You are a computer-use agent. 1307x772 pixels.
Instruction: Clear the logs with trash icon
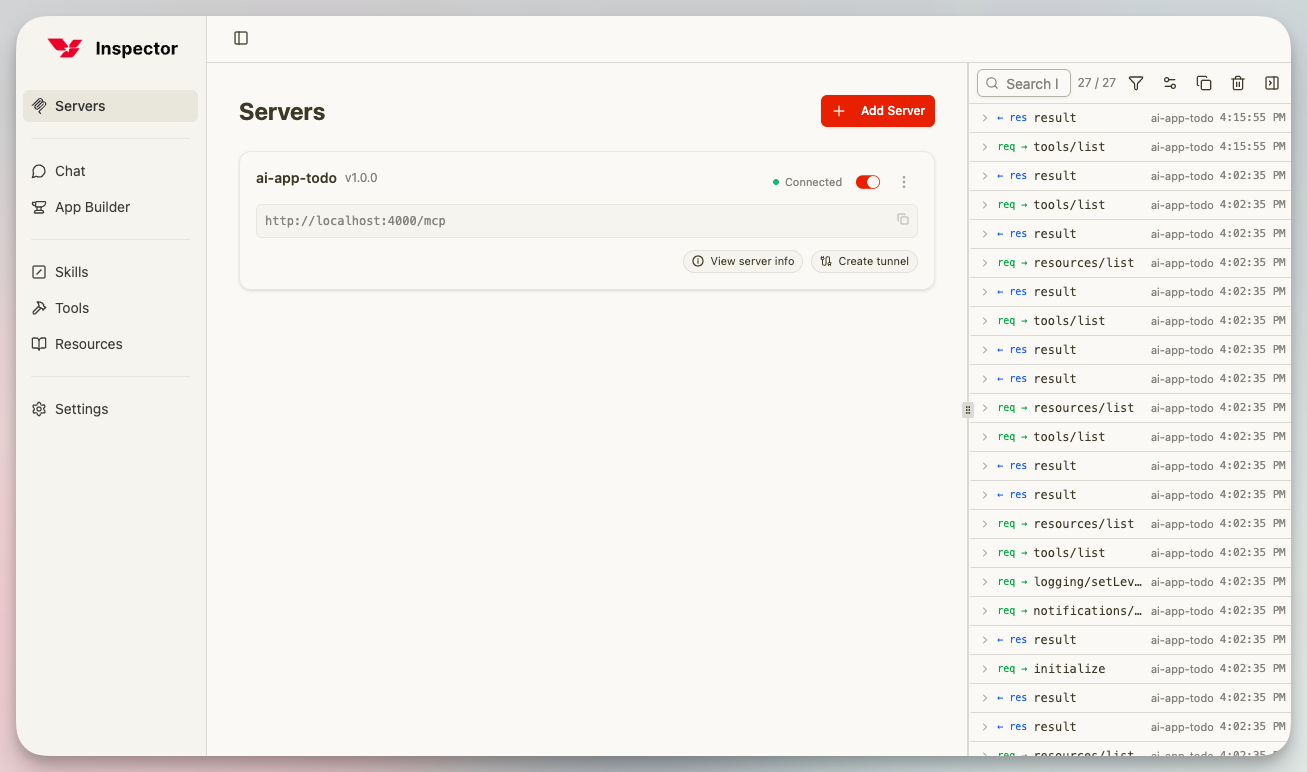pyautogui.click(x=1238, y=83)
